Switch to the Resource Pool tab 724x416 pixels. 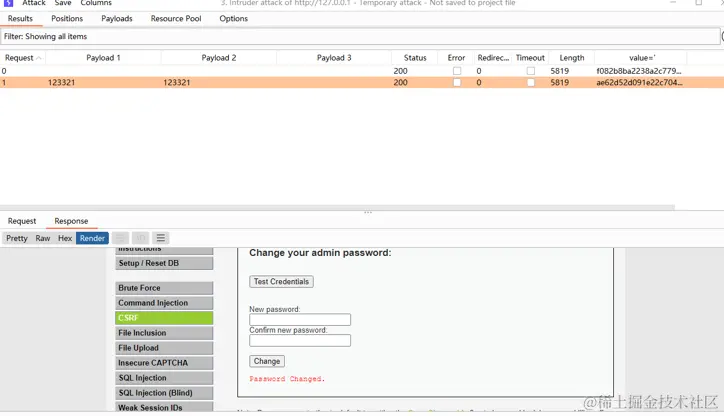pyautogui.click(x=176, y=18)
